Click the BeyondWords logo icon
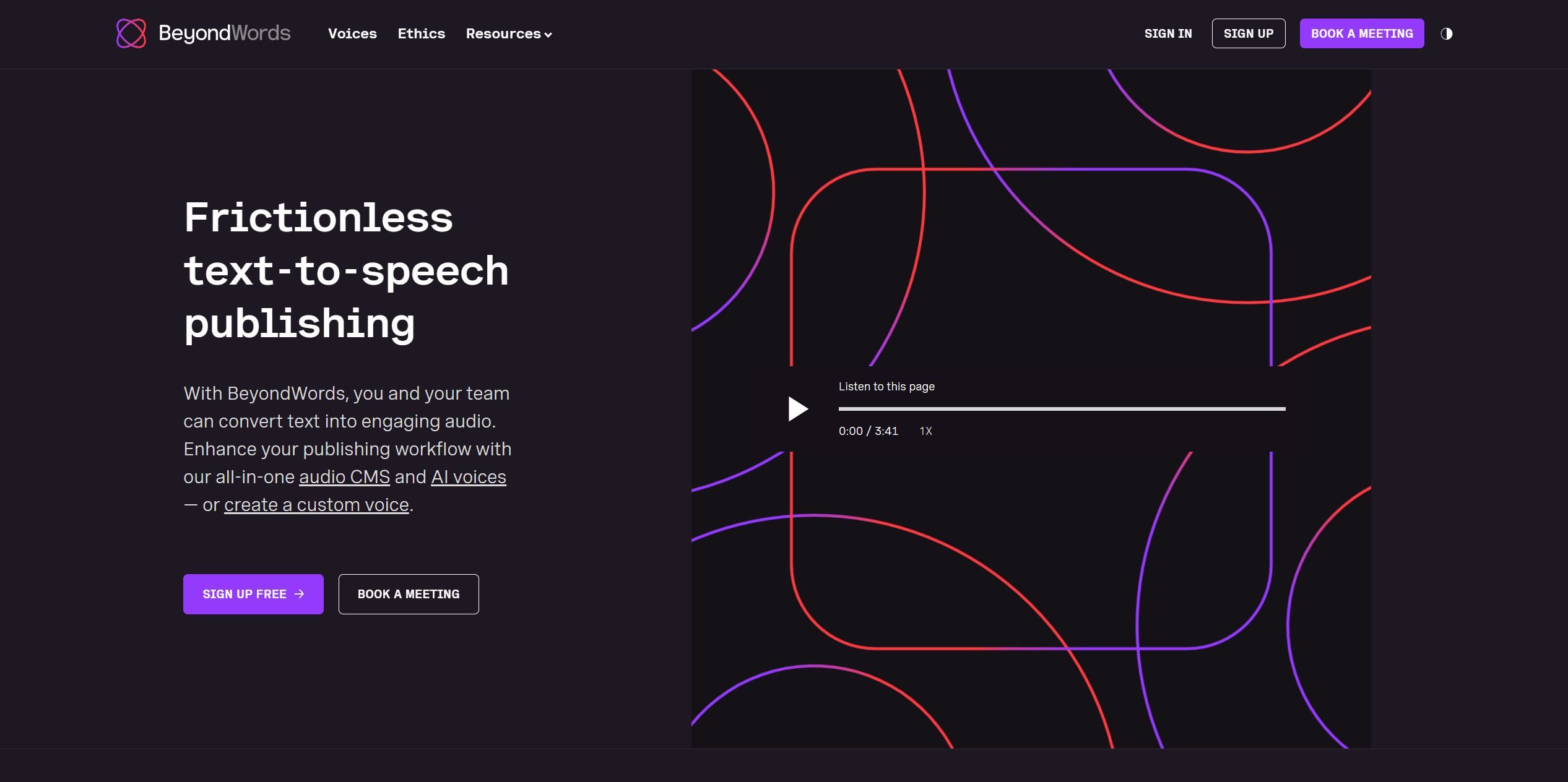The height and width of the screenshot is (782, 1568). pos(131,33)
